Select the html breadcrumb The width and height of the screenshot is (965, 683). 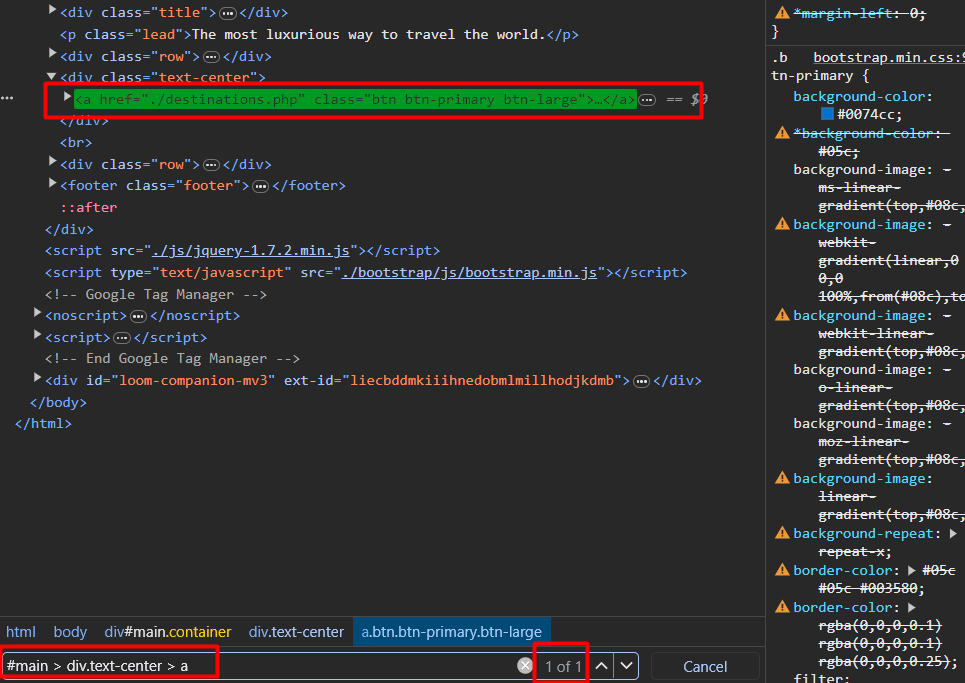21,632
